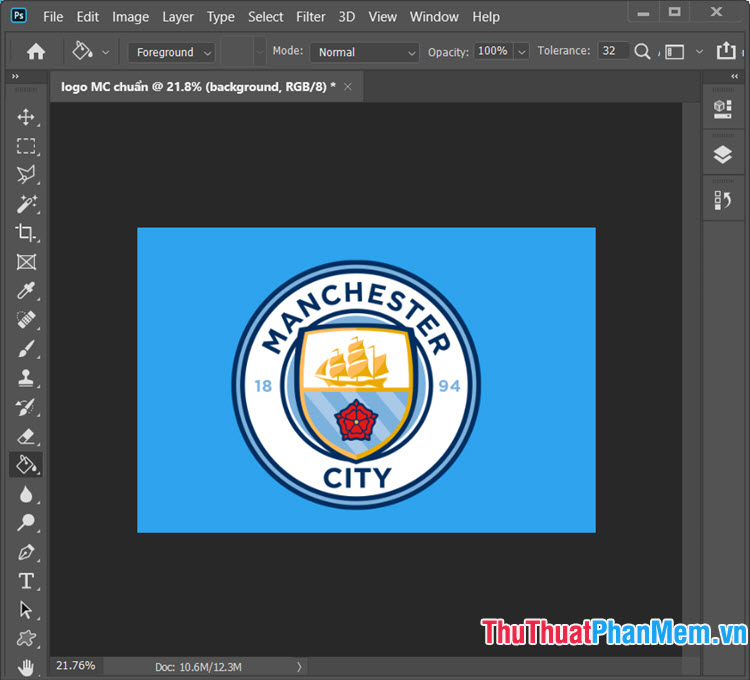Select the Paint Bucket tool in toolbar
The height and width of the screenshot is (680, 750).
click(26, 465)
